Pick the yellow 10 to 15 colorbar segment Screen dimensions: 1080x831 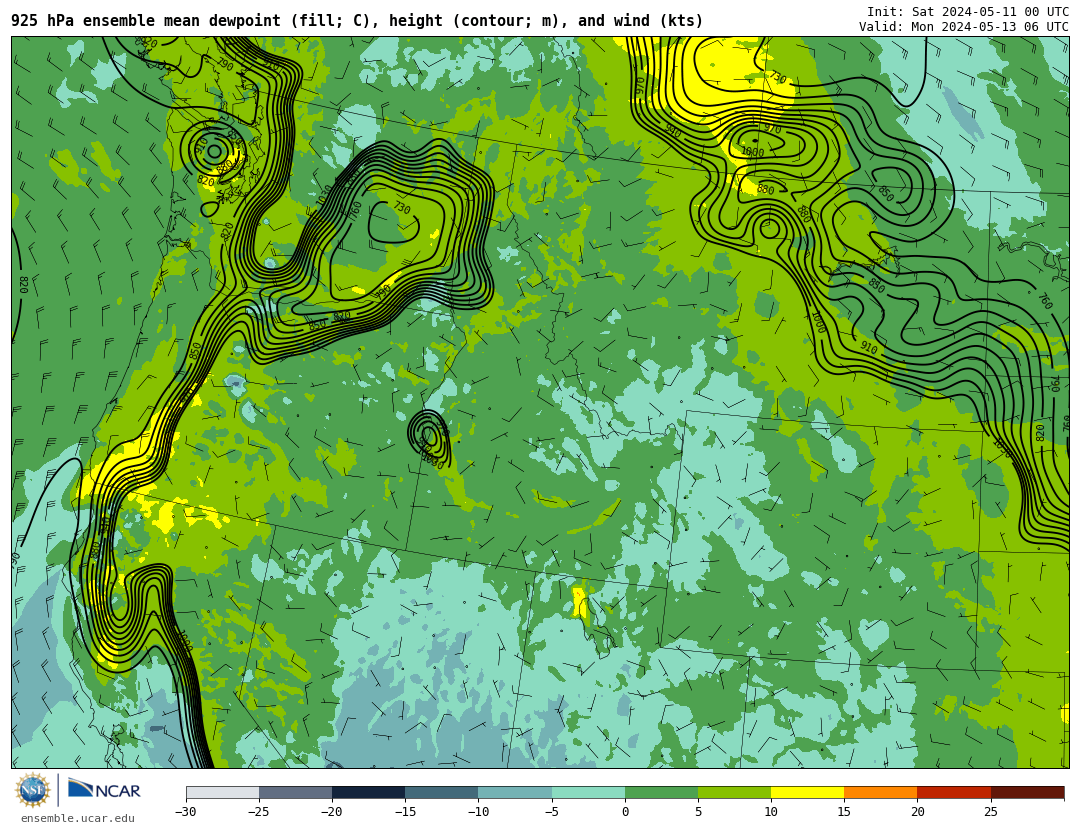[807, 792]
